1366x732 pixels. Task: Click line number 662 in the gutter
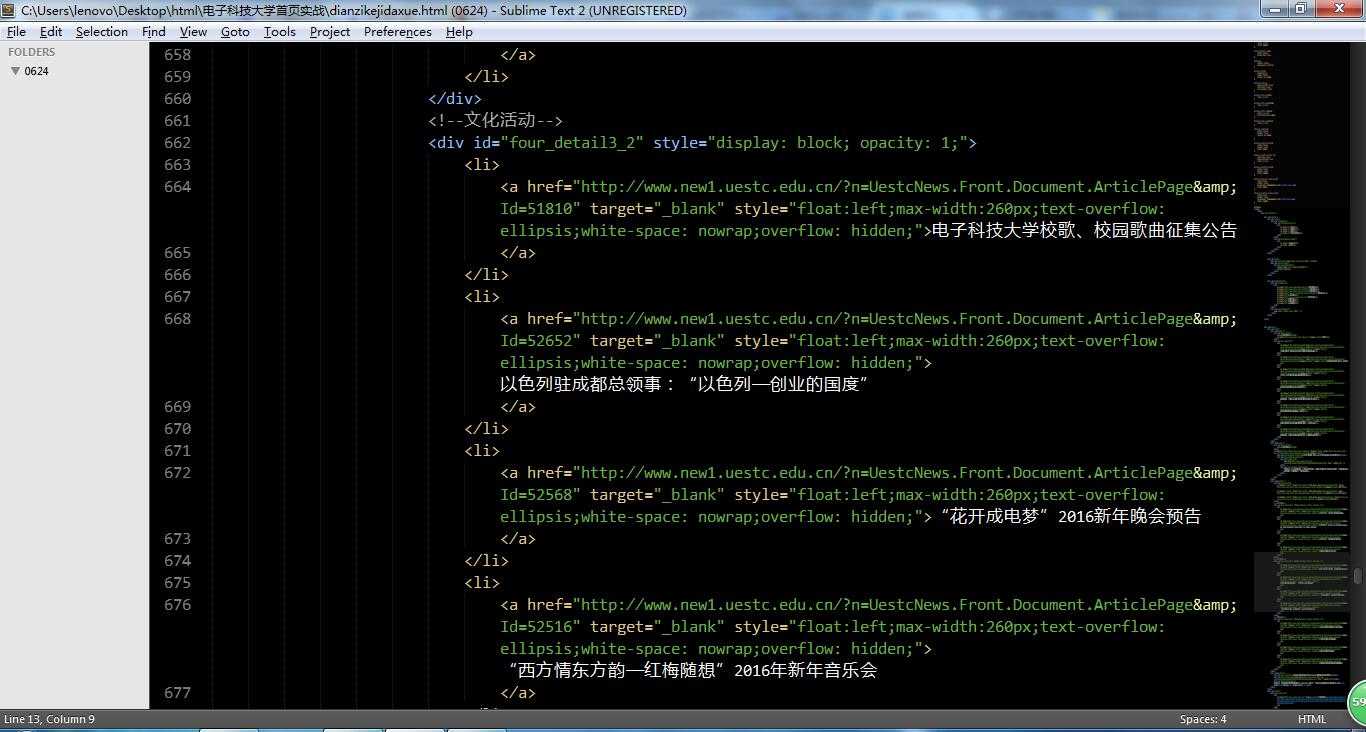pos(177,143)
